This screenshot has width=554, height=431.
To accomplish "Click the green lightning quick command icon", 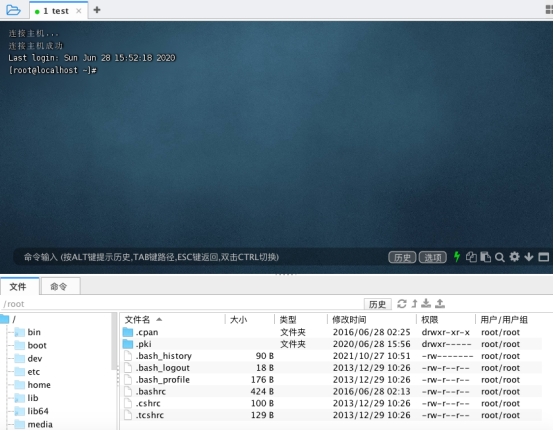I will [457, 257].
